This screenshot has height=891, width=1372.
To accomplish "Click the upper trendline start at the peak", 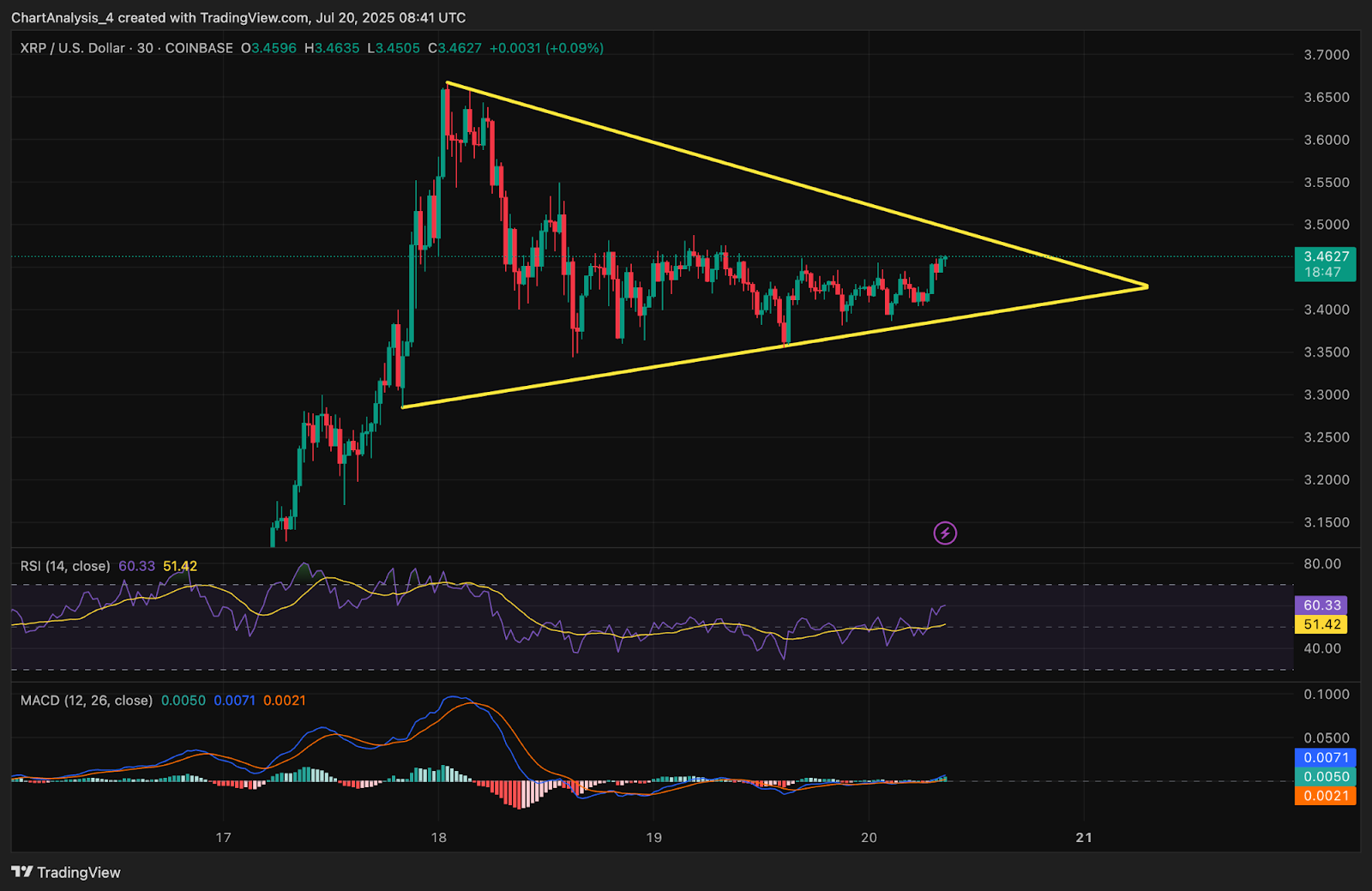I will pos(447,83).
